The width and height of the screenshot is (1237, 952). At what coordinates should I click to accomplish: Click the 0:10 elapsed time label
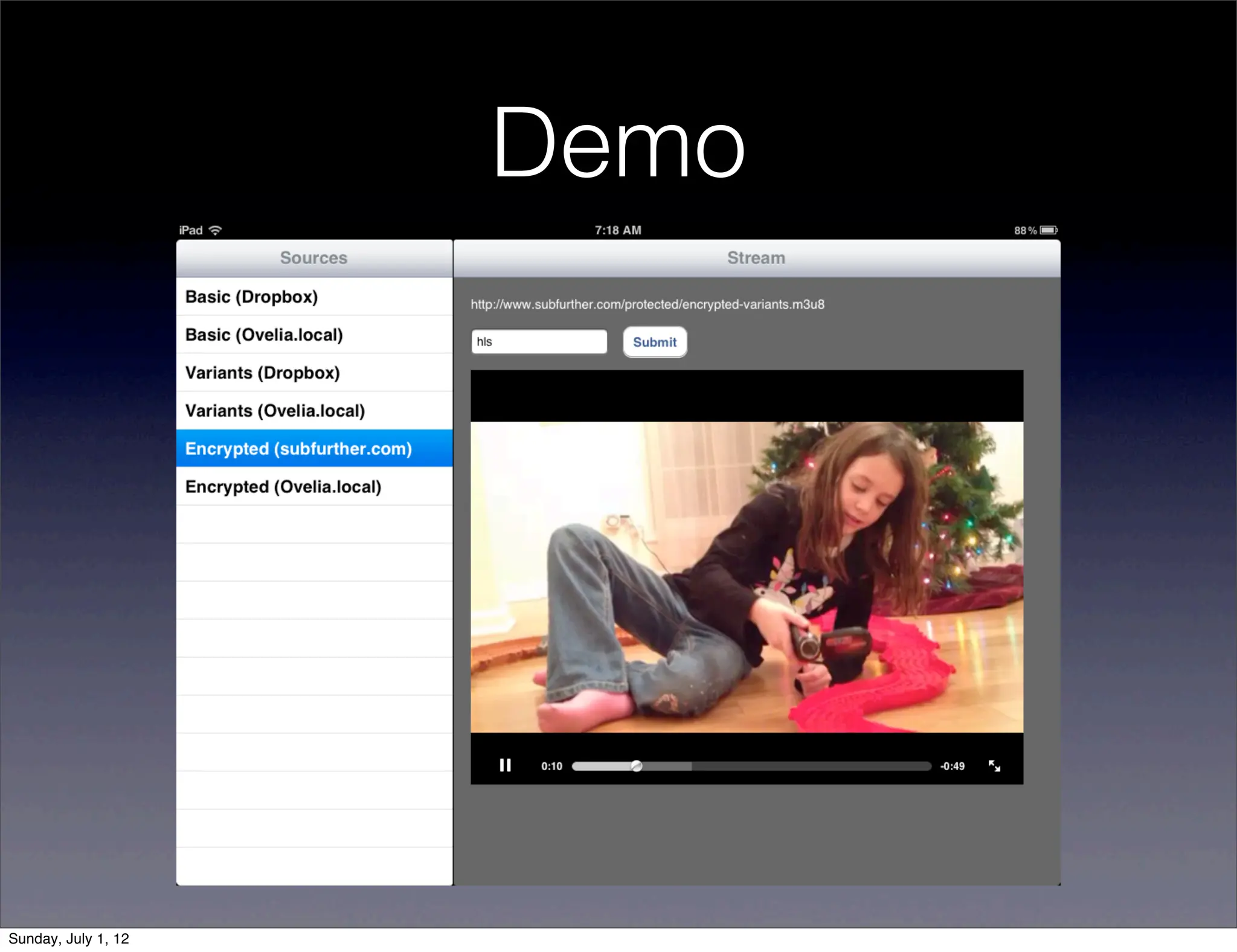pos(551,766)
